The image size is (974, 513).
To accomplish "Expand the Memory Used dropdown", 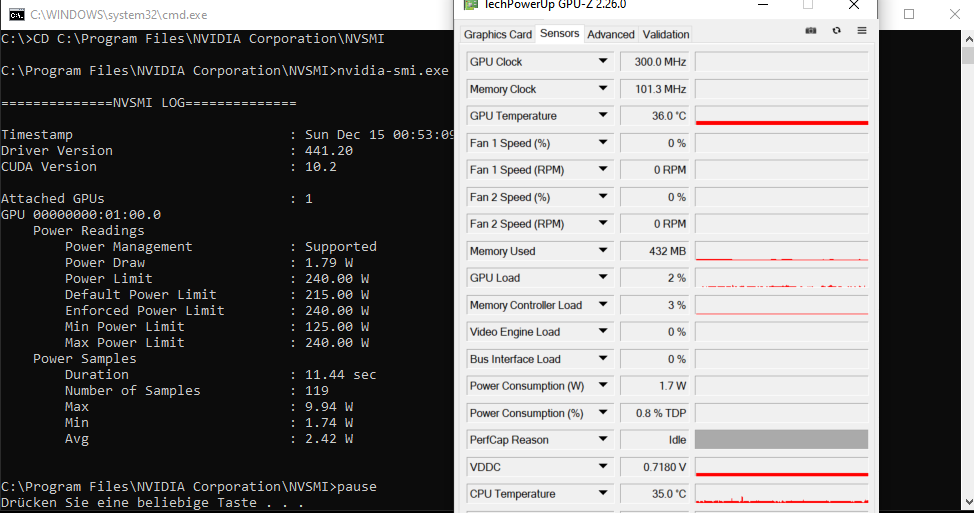I will coord(603,251).
